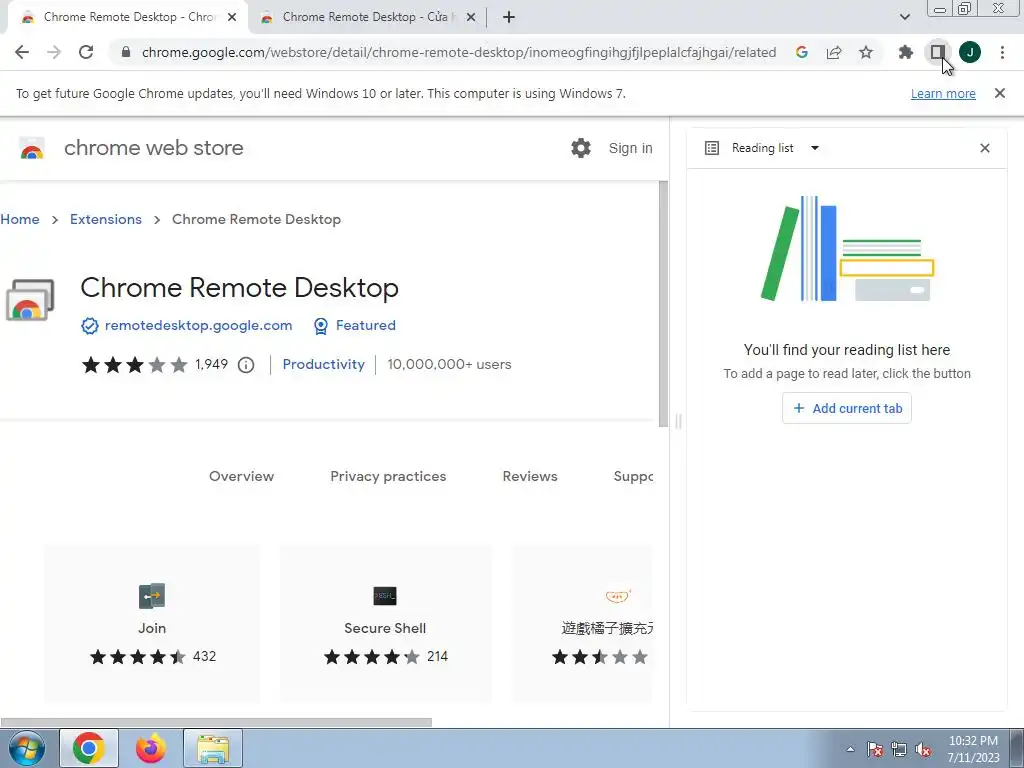Click Sign in on the web store

pos(630,148)
